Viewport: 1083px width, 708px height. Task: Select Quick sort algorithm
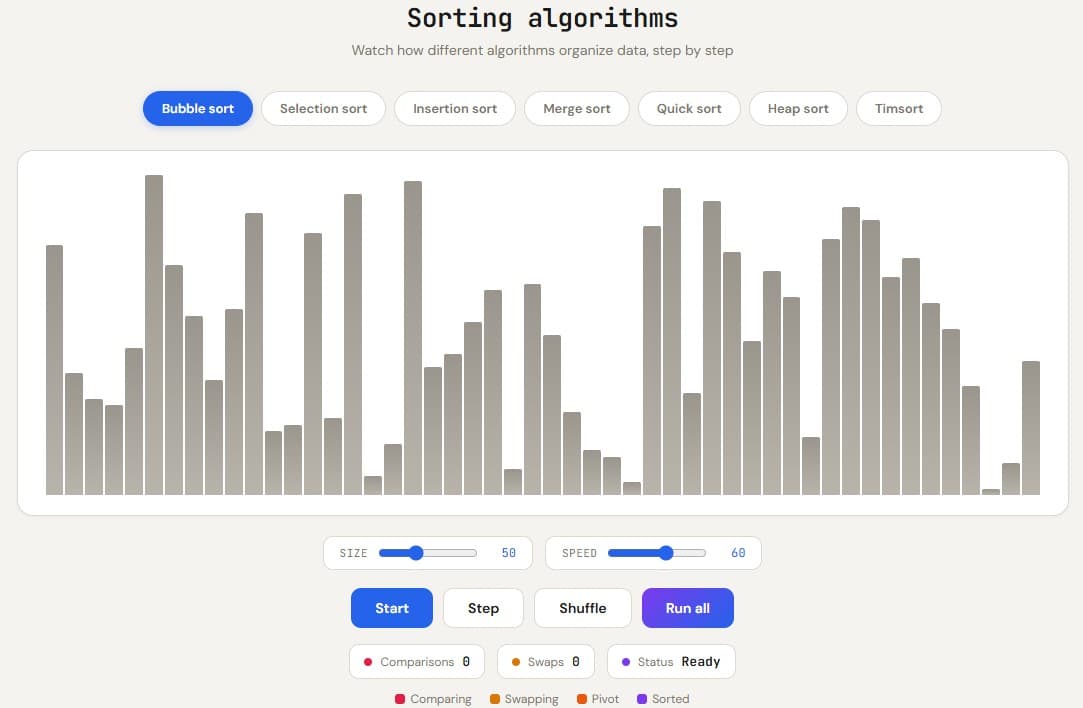(689, 108)
